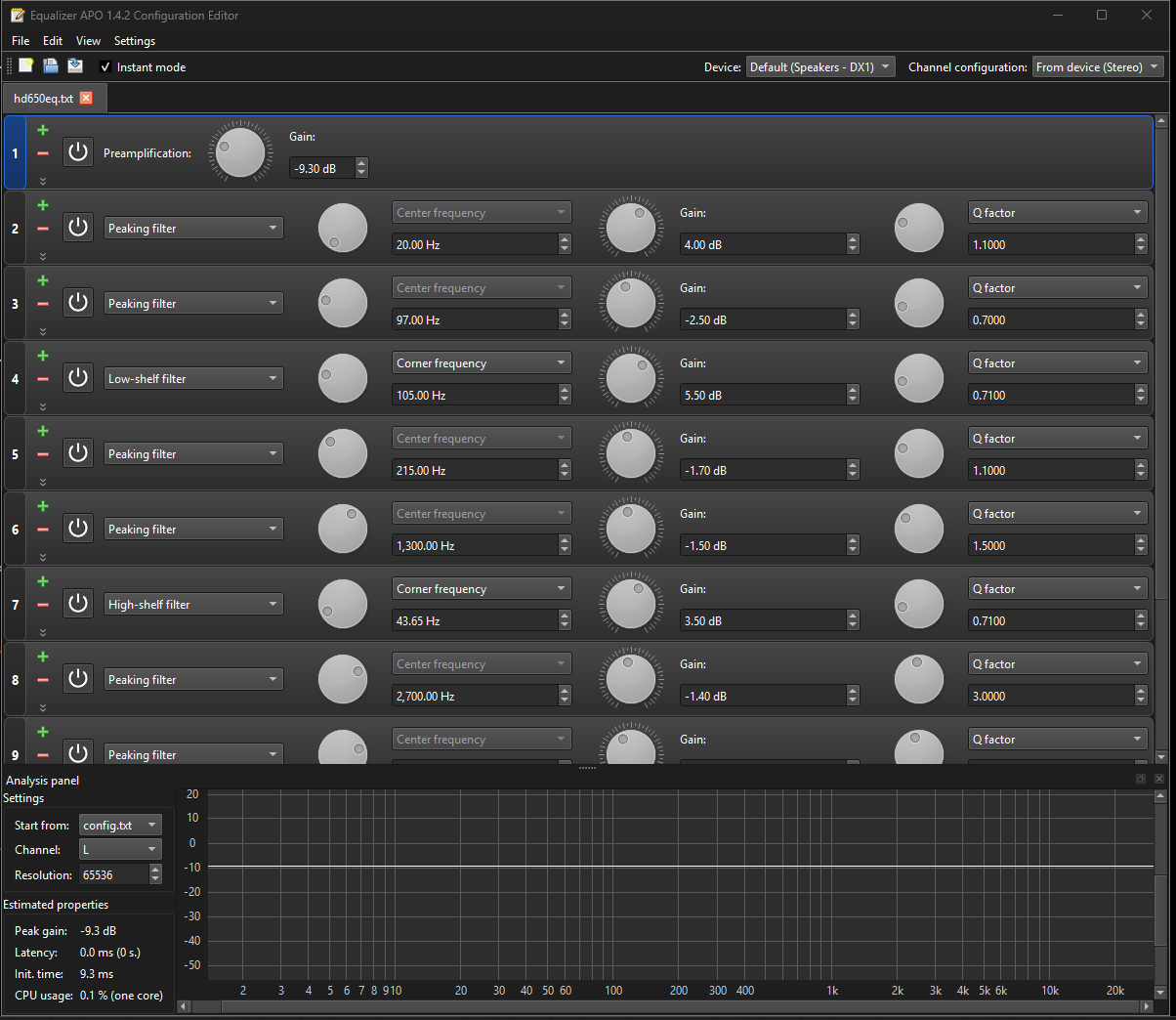Disable row 7 high-shelf filter power button

[78, 604]
